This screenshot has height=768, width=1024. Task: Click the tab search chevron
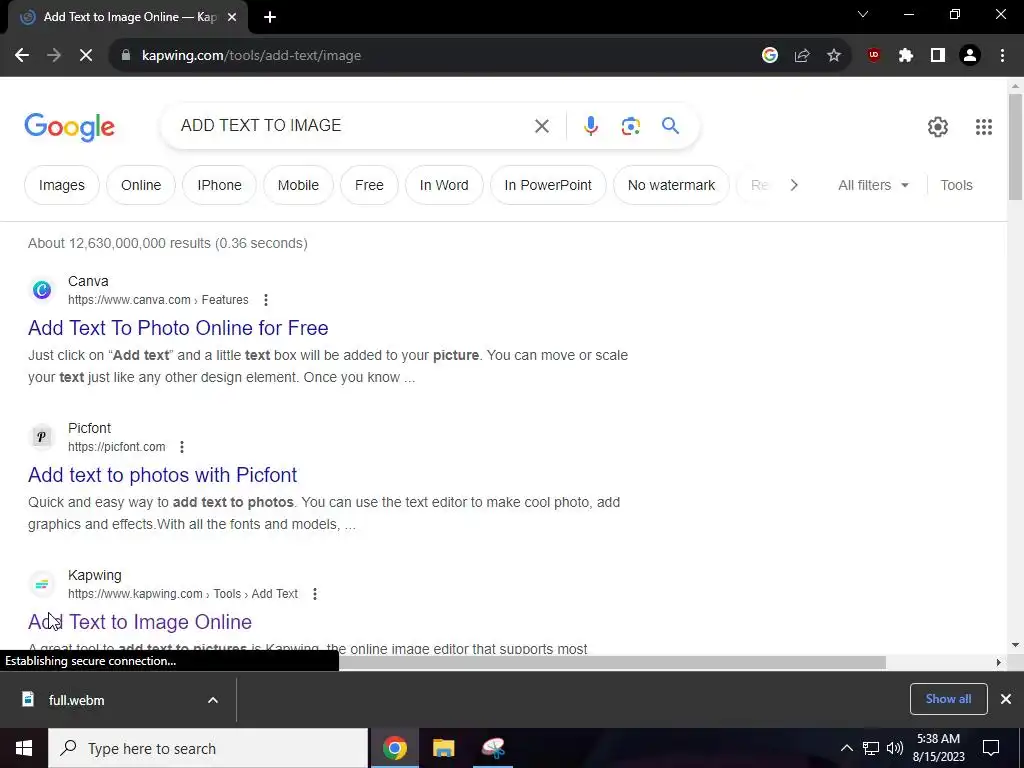tap(863, 14)
